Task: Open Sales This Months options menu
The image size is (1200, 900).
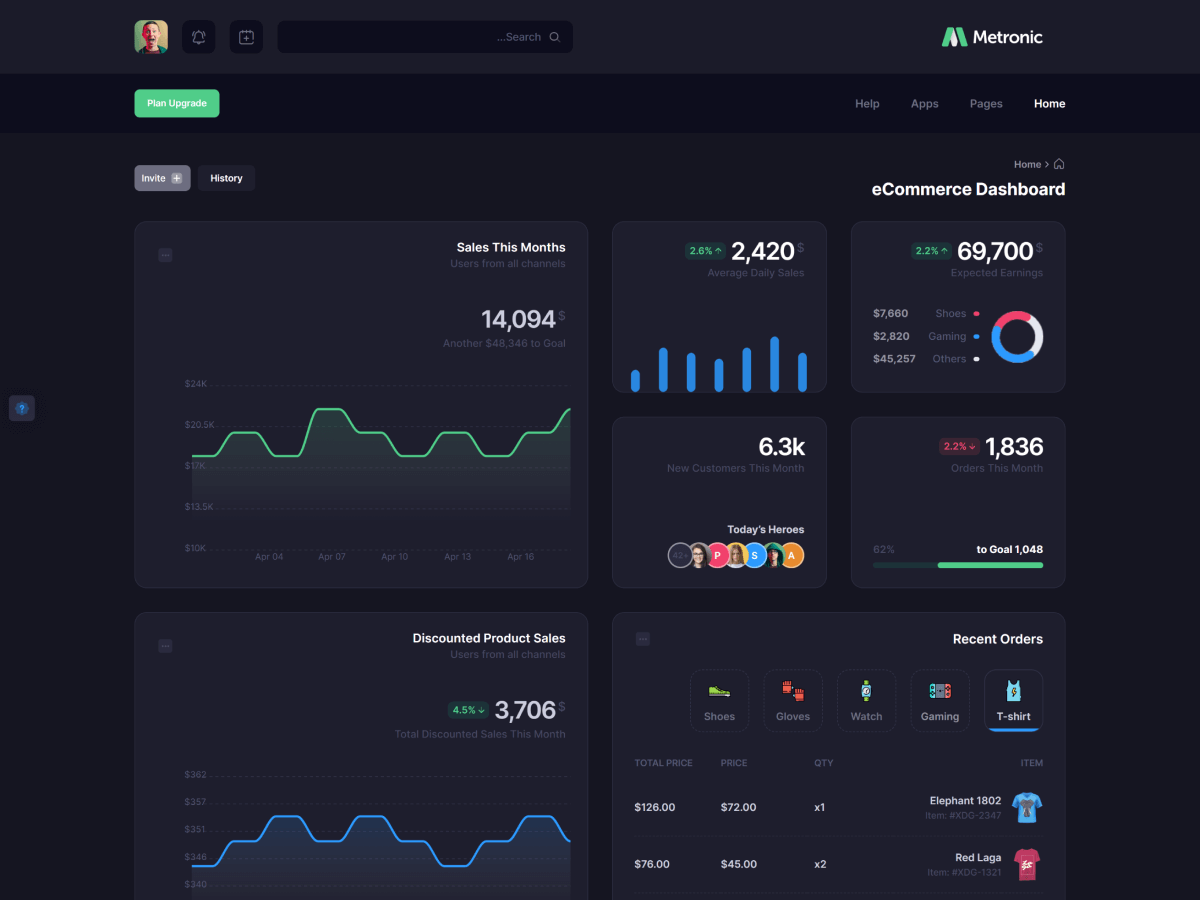Action: click(165, 256)
